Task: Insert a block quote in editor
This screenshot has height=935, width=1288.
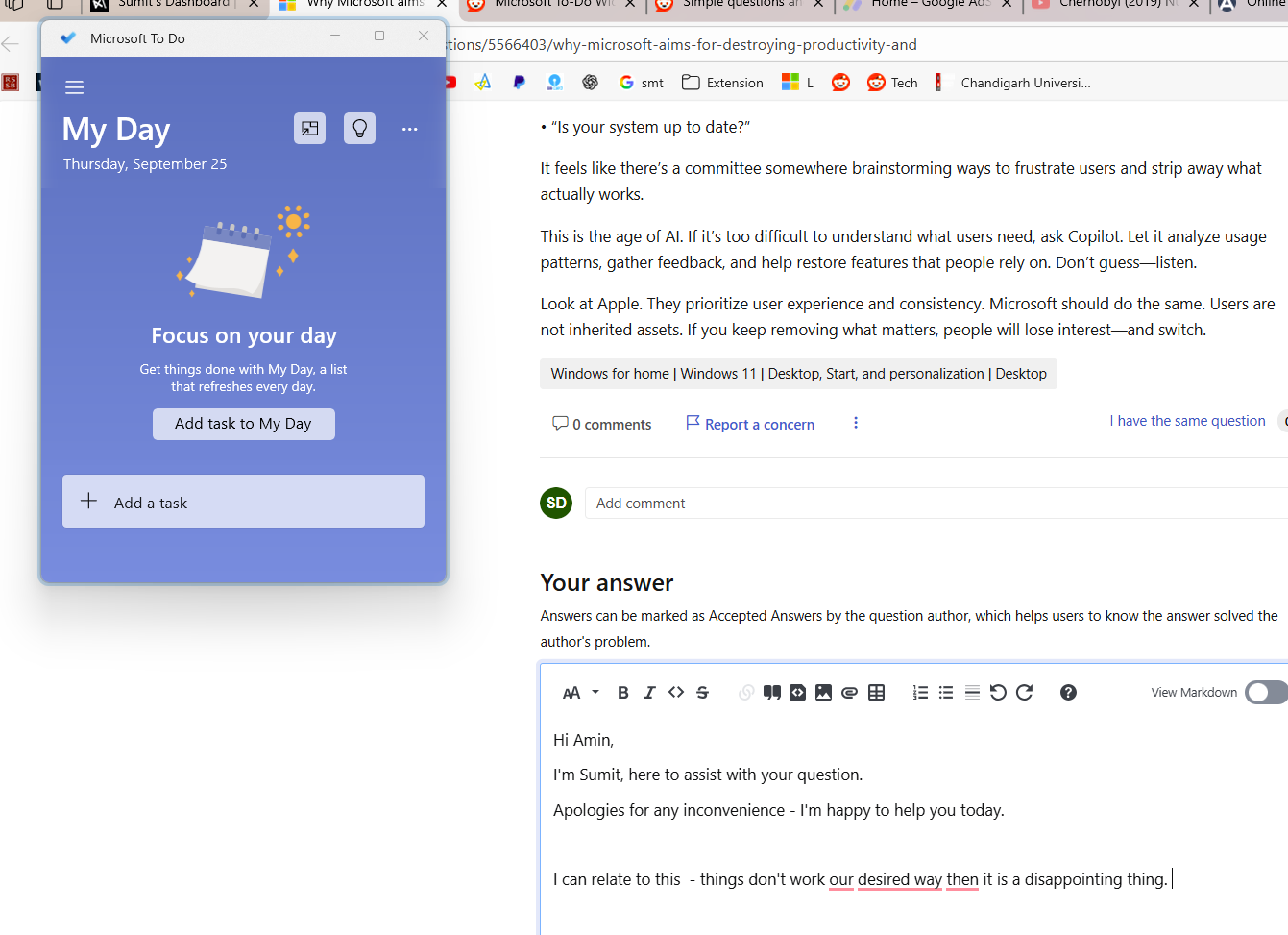Action: 772,693
